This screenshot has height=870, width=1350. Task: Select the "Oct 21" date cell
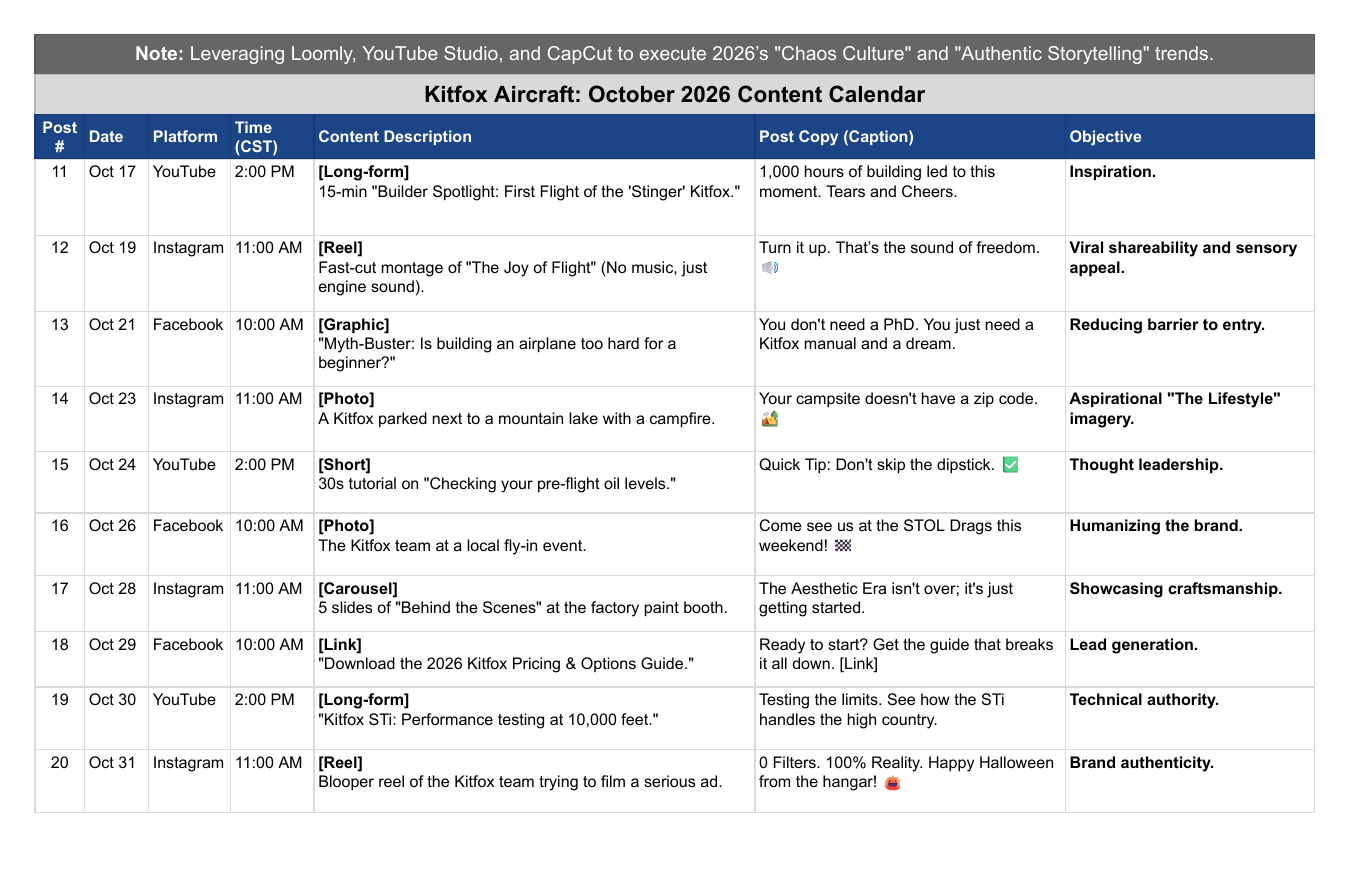click(x=117, y=349)
